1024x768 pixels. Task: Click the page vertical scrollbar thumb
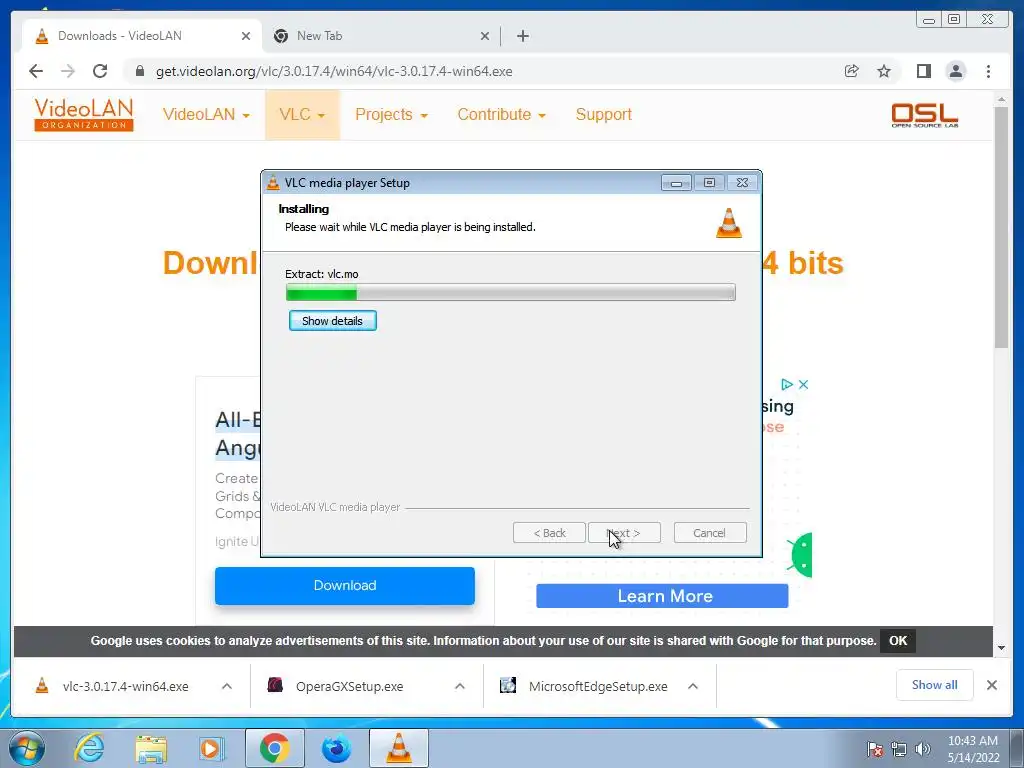click(x=1001, y=226)
